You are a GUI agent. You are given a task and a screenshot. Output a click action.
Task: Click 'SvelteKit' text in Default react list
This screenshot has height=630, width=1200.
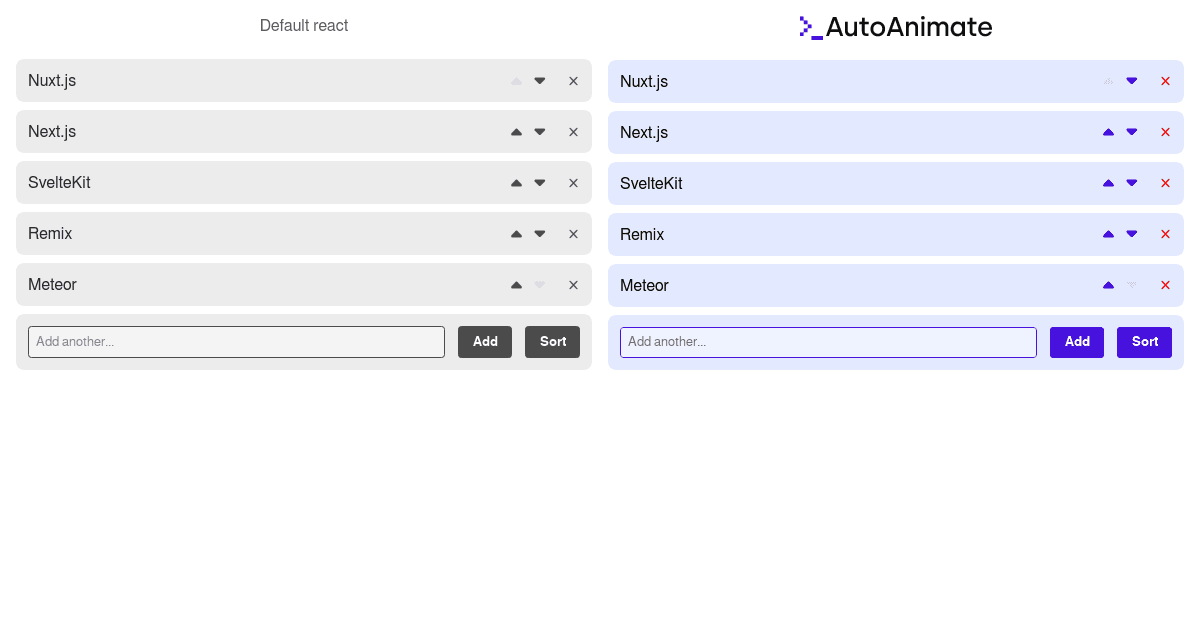59,183
